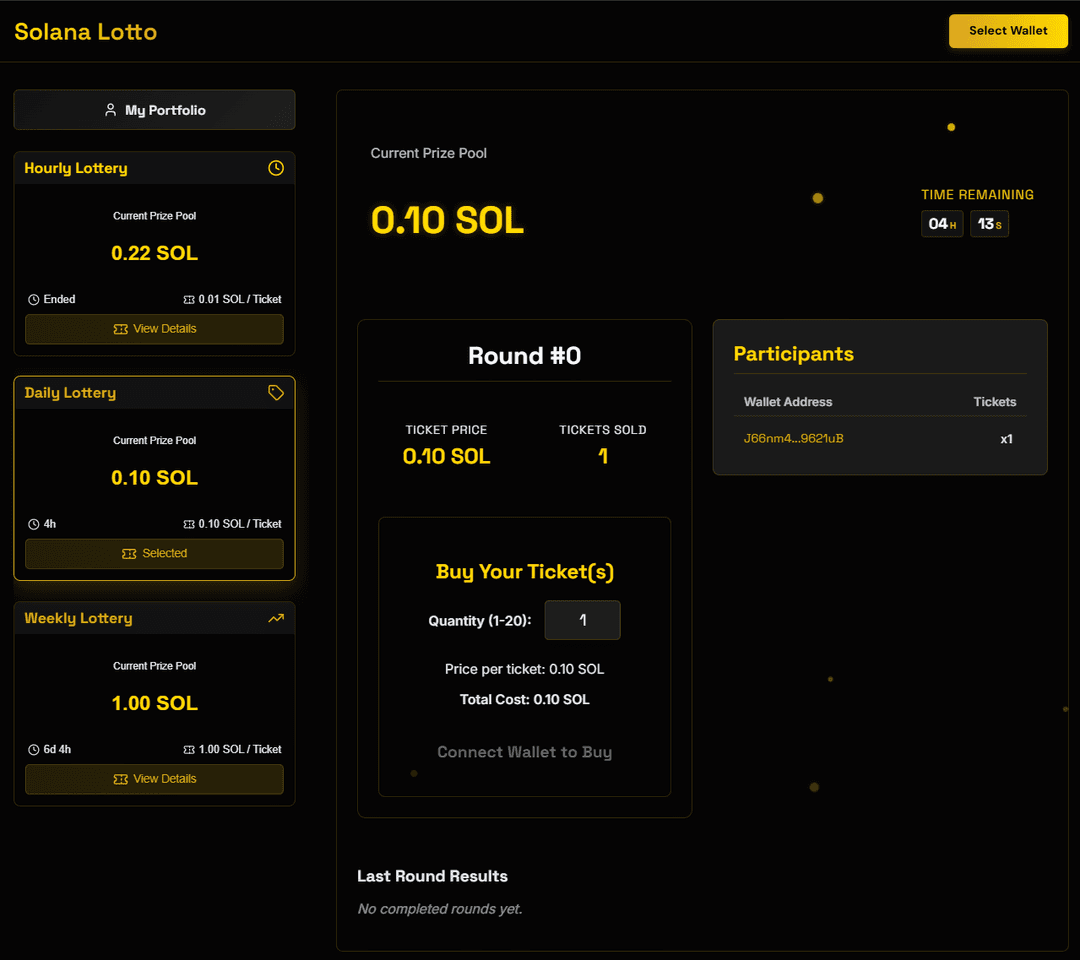Click the TIME REMAINING label
The width and height of the screenshot is (1080, 960).
977,195
